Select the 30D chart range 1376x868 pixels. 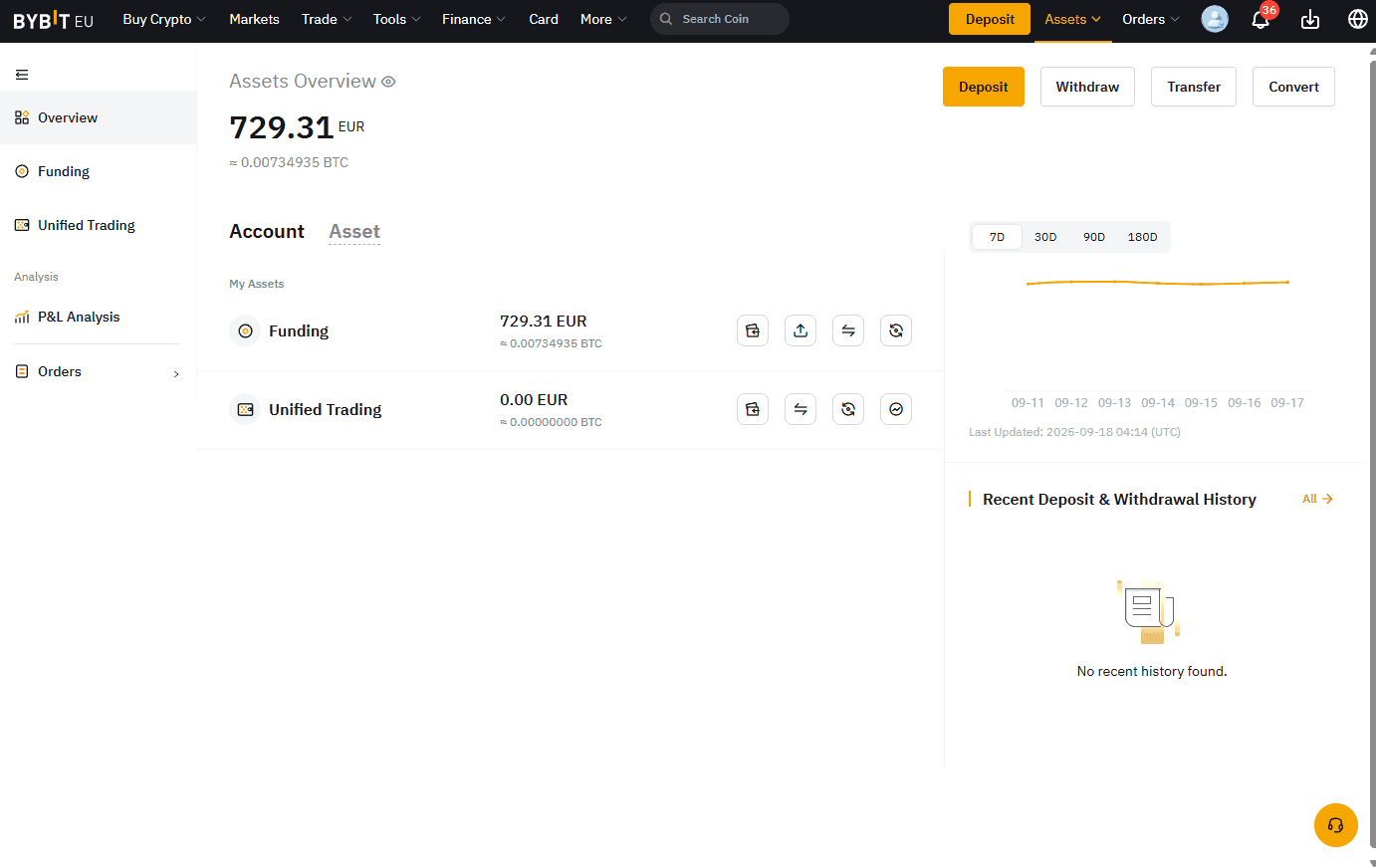pos(1045,237)
